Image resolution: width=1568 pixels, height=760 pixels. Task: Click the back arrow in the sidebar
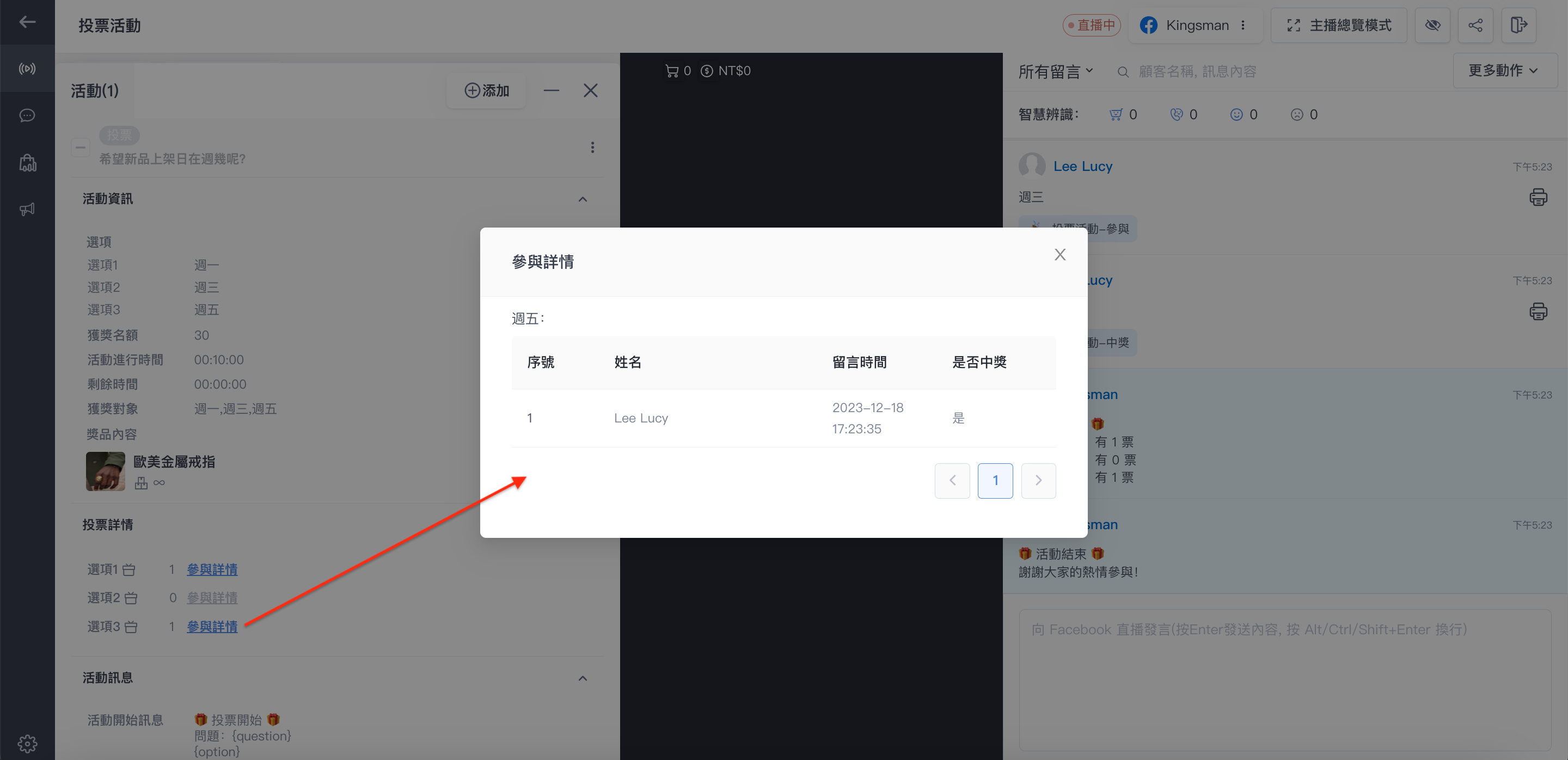[27, 22]
